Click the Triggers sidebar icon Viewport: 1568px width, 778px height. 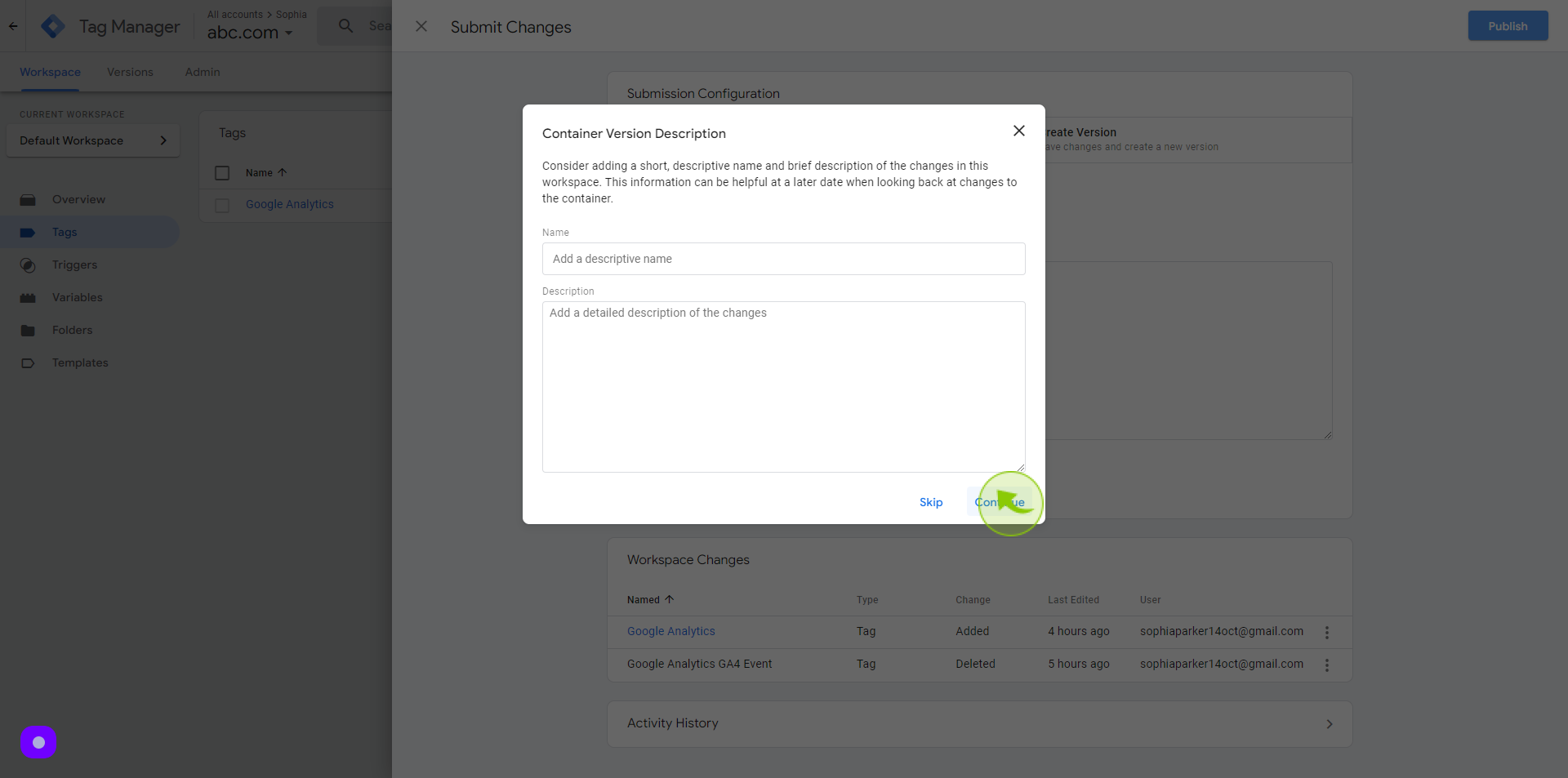(x=28, y=265)
